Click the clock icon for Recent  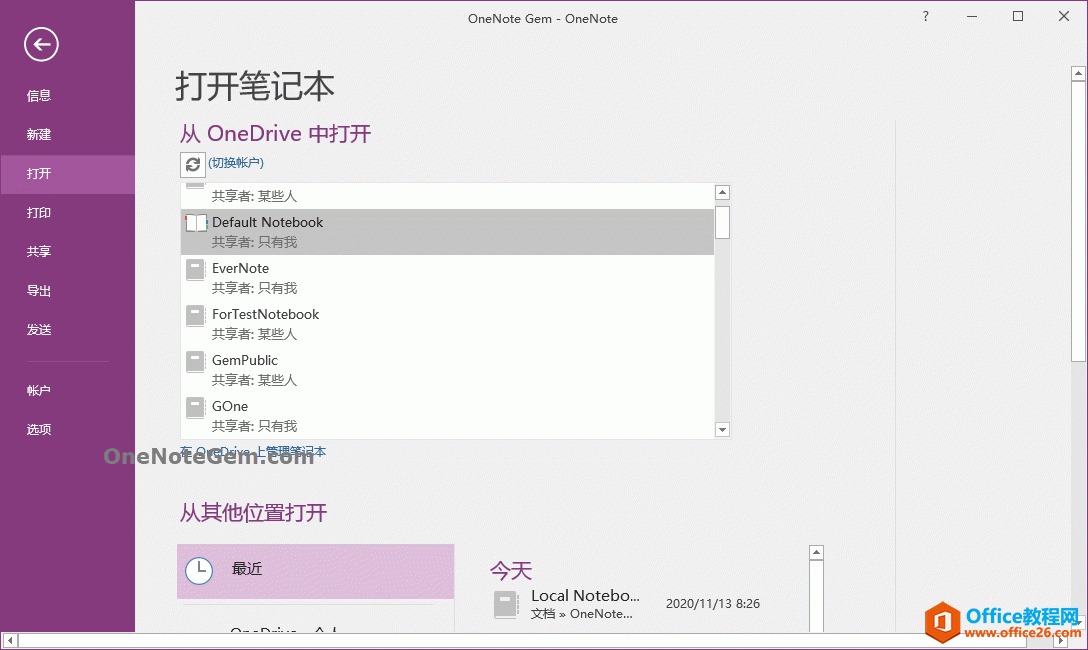pyautogui.click(x=199, y=571)
